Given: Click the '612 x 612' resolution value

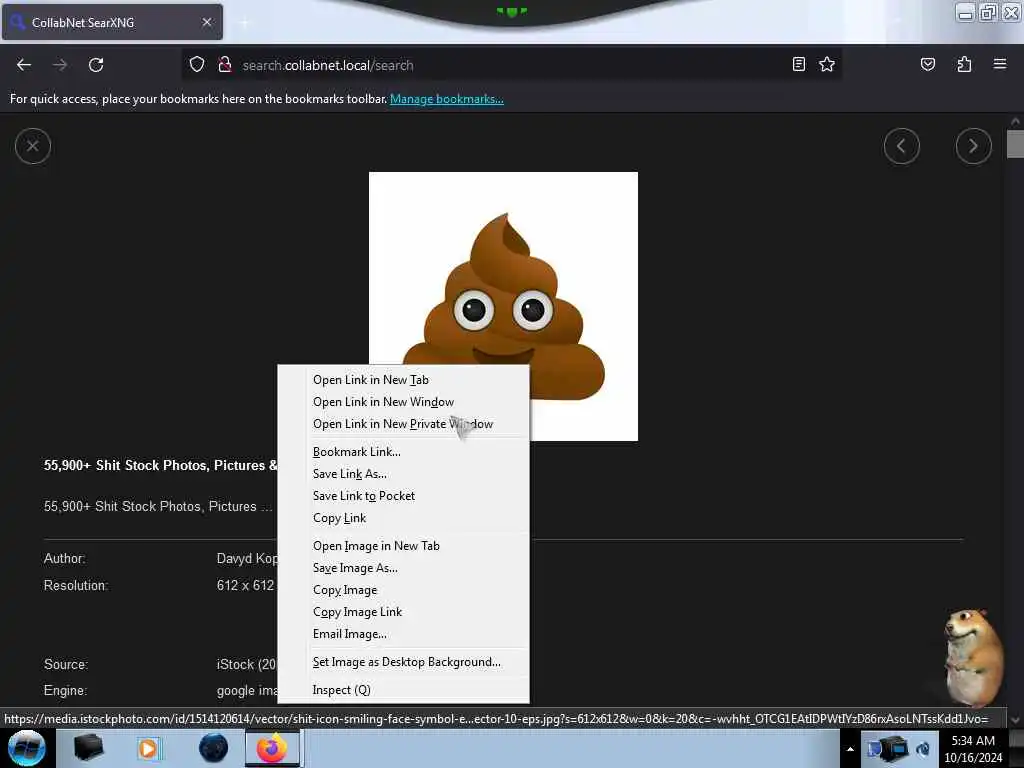Looking at the screenshot, I should pyautogui.click(x=246, y=585).
